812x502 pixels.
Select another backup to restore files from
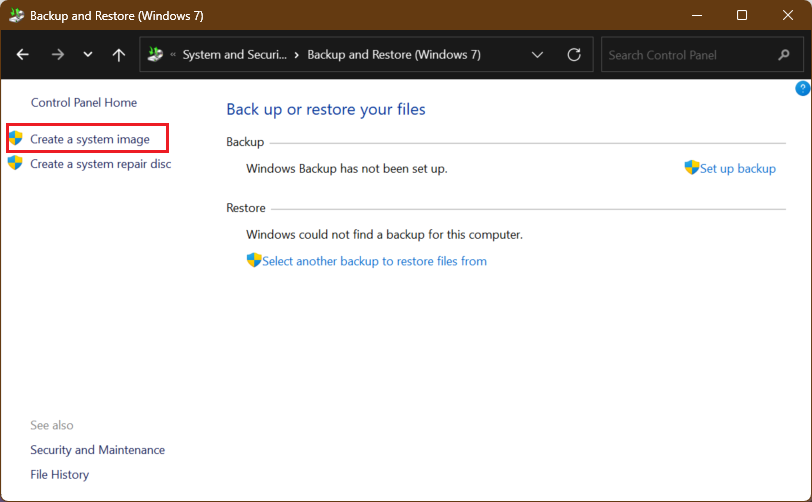pyautogui.click(x=374, y=261)
